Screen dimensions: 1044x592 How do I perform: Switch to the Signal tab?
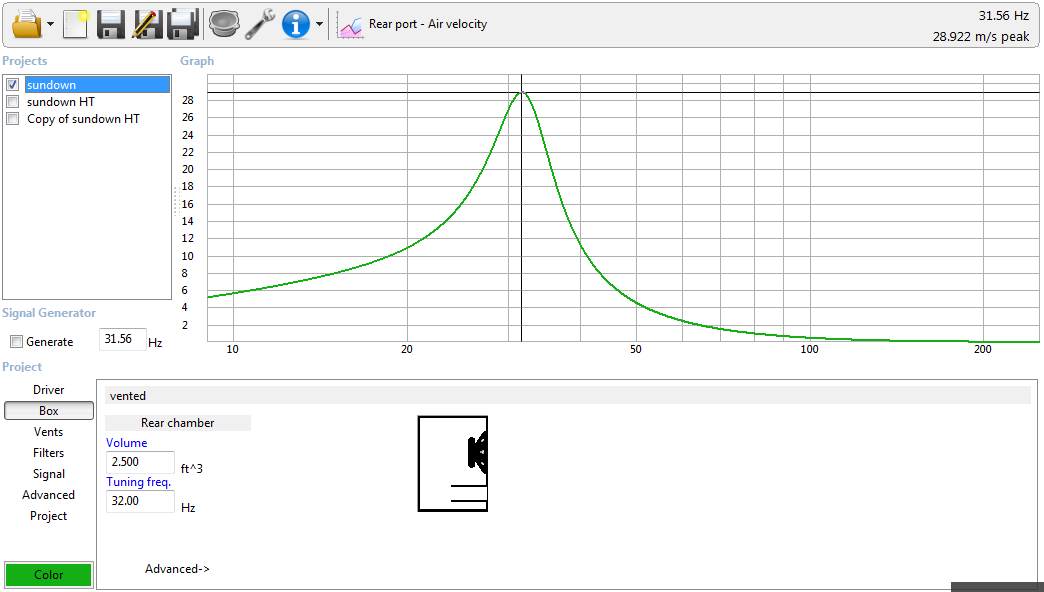coord(49,474)
